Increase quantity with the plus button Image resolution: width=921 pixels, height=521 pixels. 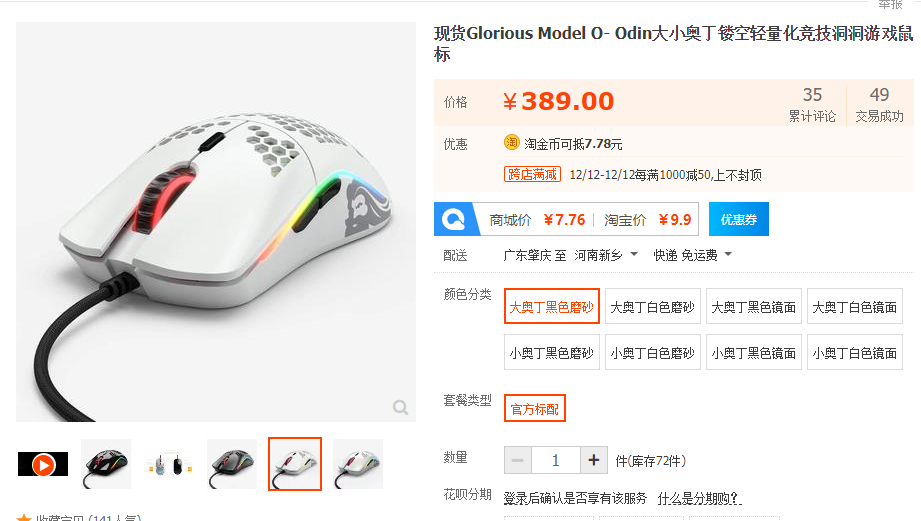[x=594, y=460]
